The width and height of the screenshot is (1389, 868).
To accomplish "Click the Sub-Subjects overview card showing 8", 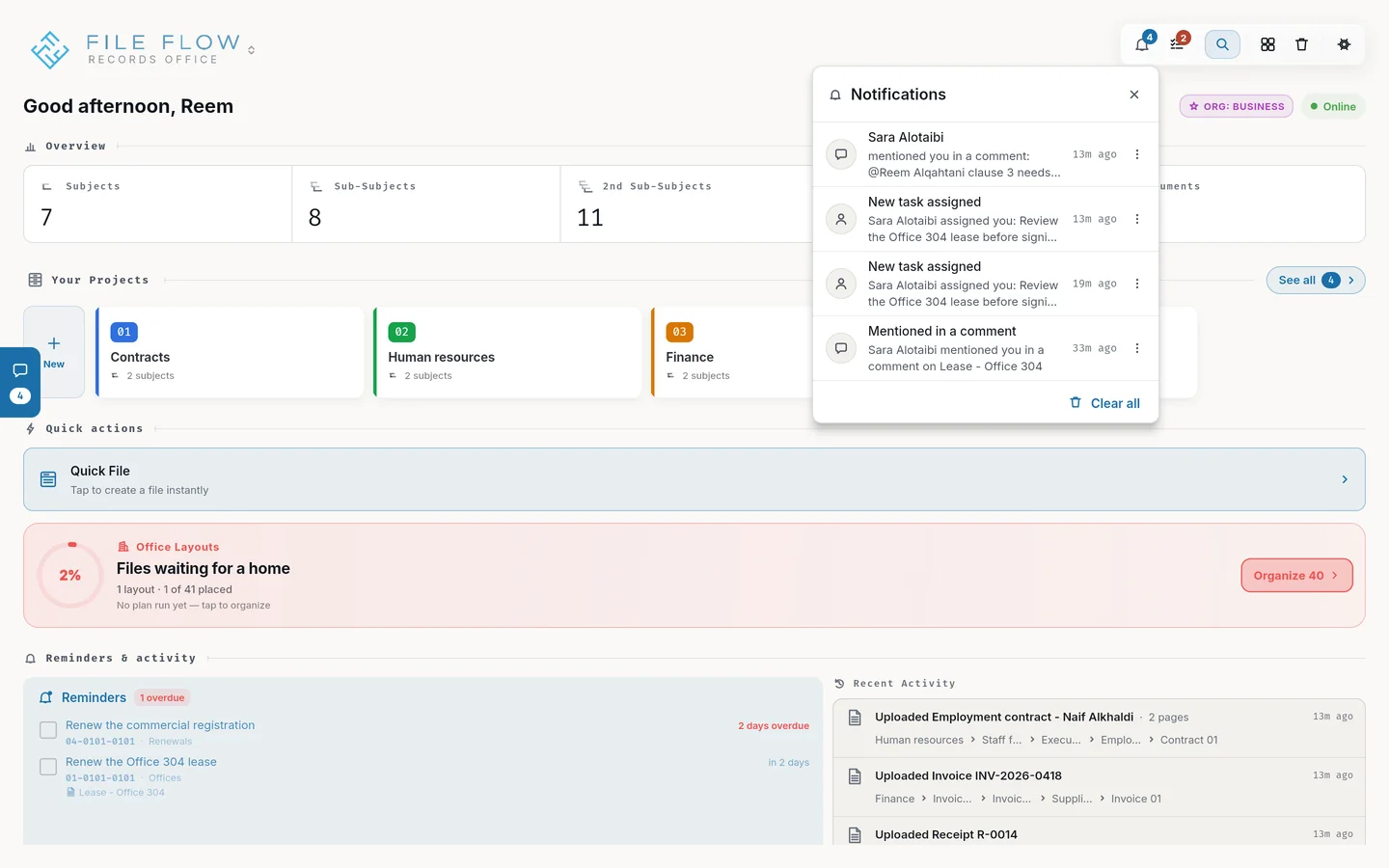I will click(x=426, y=203).
